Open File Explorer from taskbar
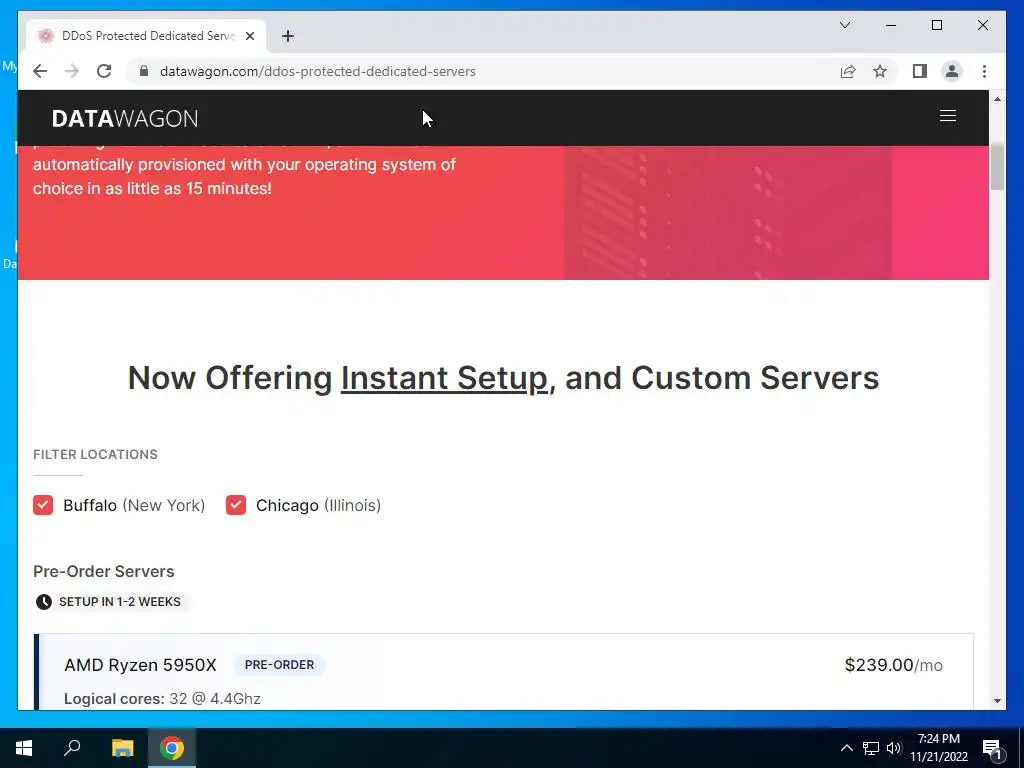The width and height of the screenshot is (1024, 768). [x=122, y=748]
